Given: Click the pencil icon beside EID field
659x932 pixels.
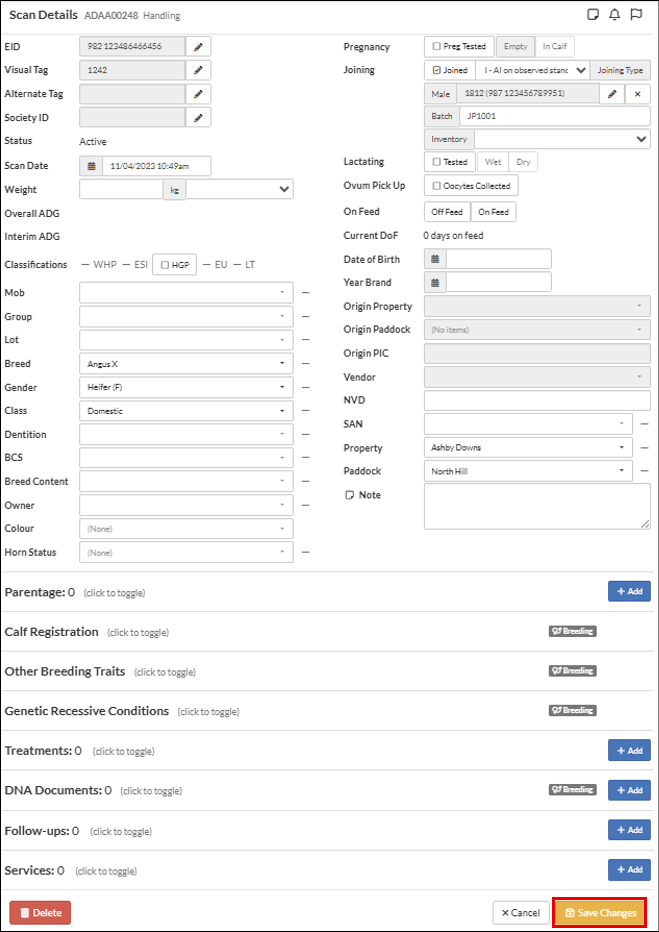Looking at the screenshot, I should [198, 47].
